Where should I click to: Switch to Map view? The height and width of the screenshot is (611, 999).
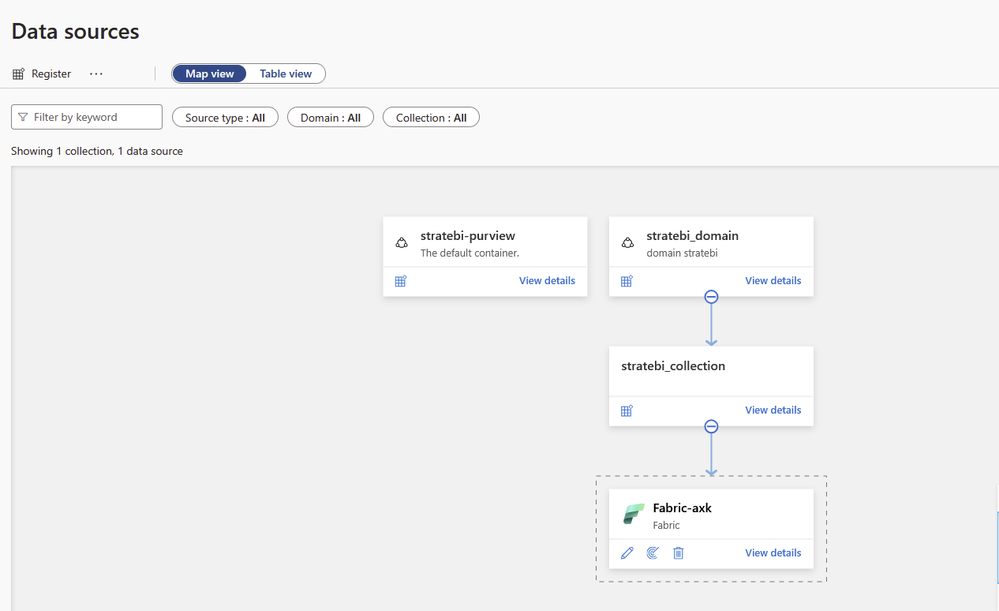(x=209, y=74)
